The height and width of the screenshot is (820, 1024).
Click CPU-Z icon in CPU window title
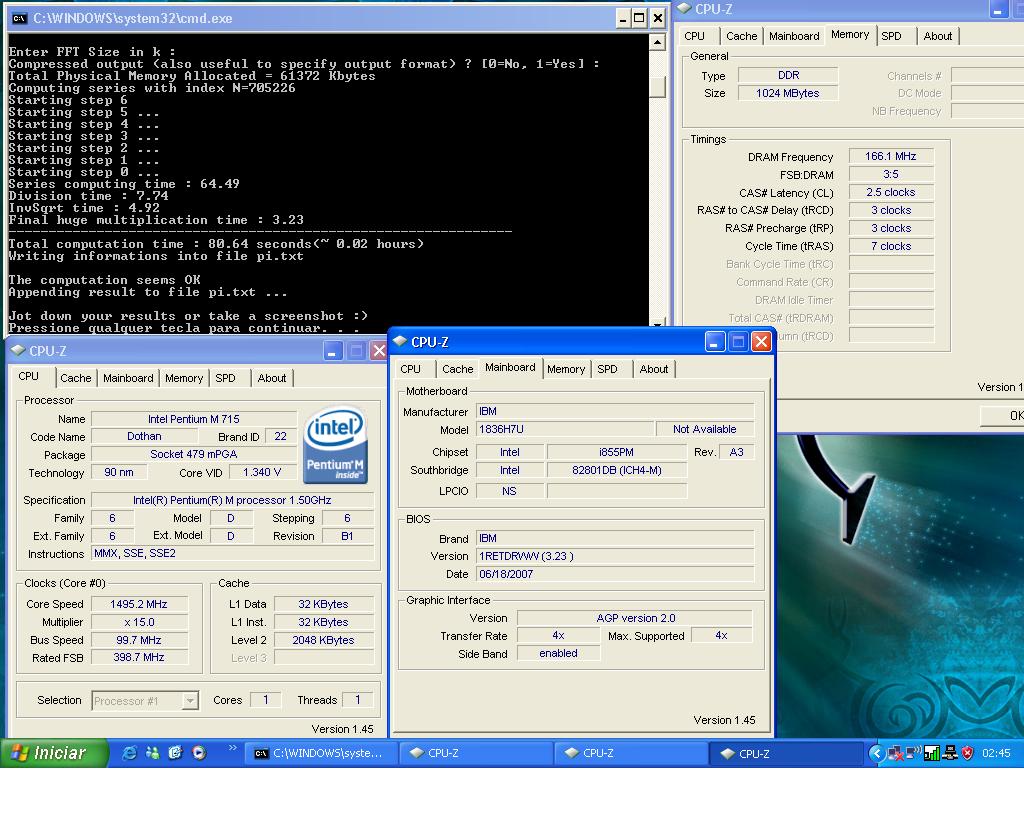point(18,350)
